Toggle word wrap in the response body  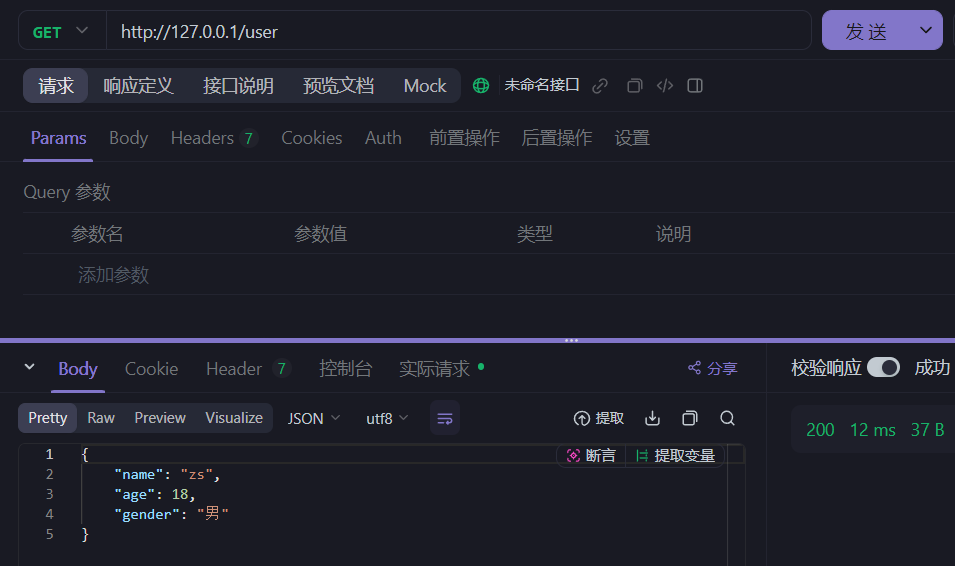445,419
